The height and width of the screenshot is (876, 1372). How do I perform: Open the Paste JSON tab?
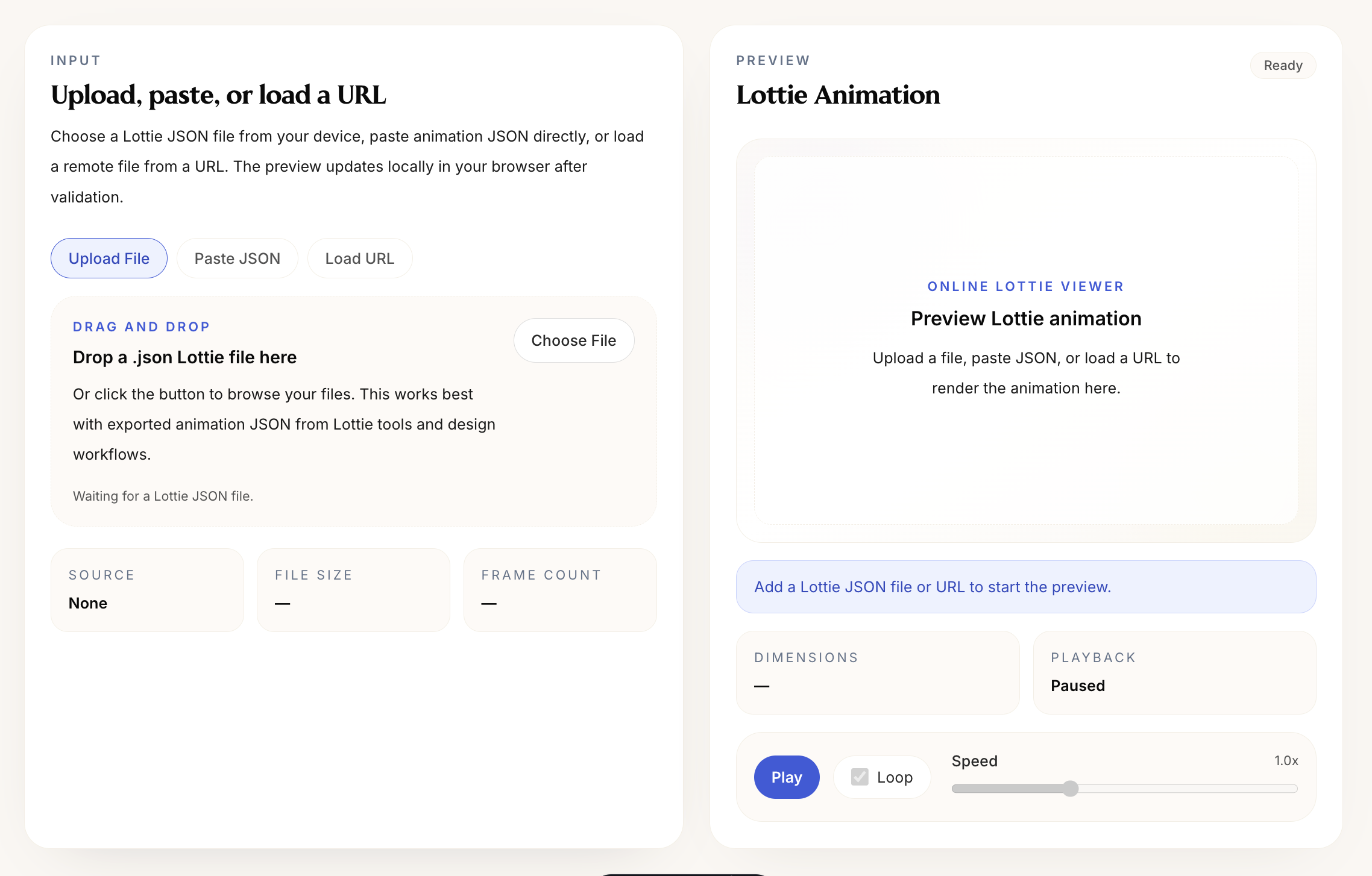point(238,258)
